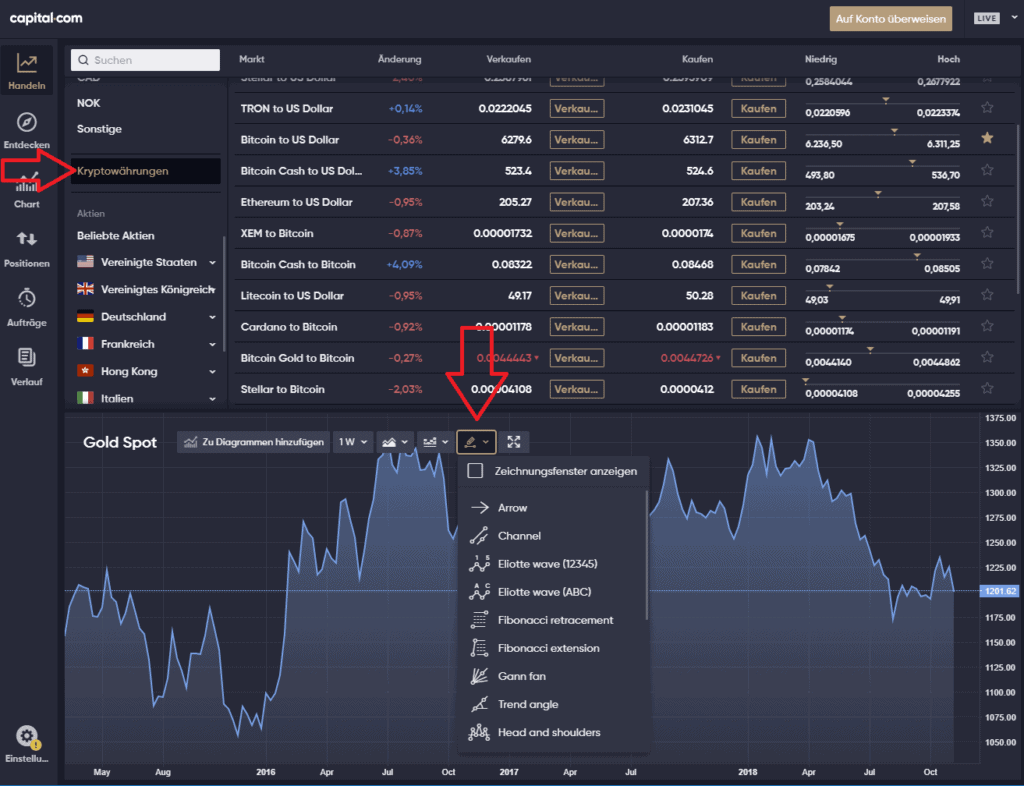Click Verkaufen for Ethereum to US Dollar

[577, 202]
